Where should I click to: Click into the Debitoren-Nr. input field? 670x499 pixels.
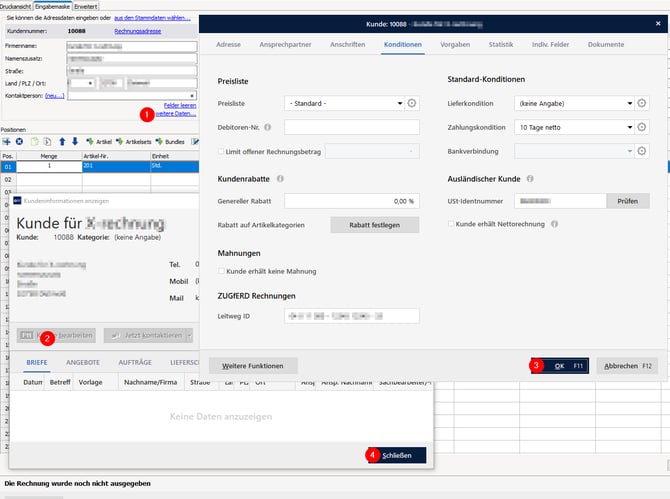coord(352,127)
